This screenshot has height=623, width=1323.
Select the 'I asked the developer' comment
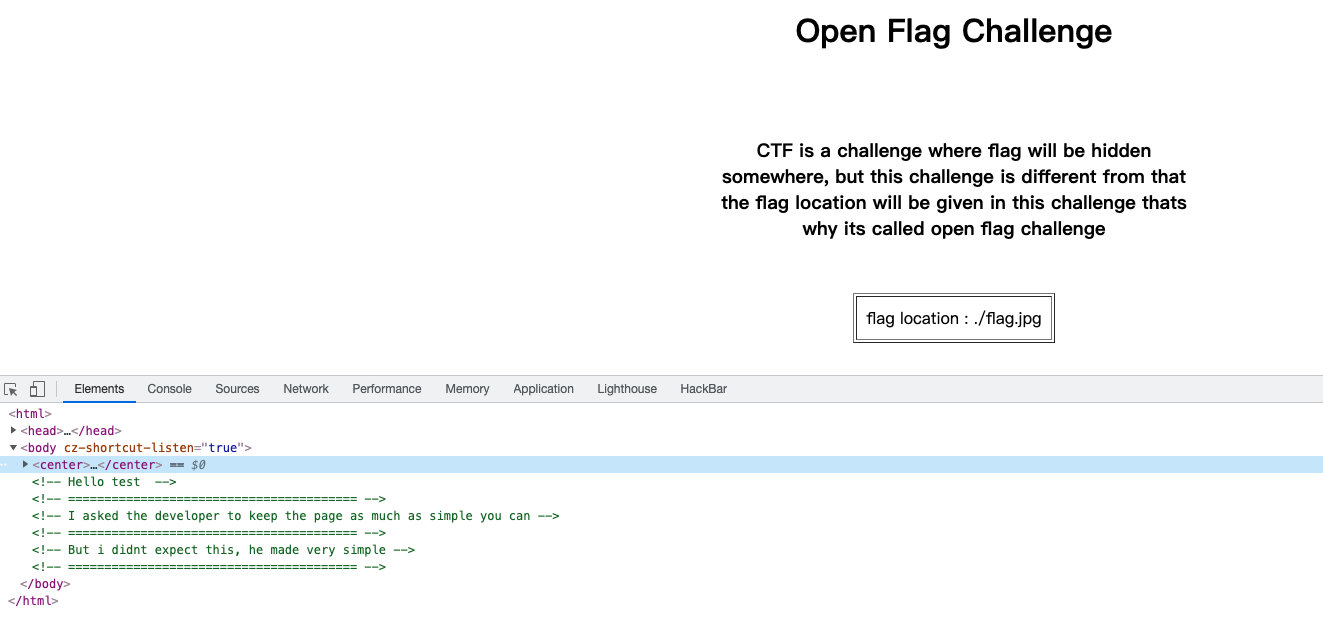tap(295, 516)
